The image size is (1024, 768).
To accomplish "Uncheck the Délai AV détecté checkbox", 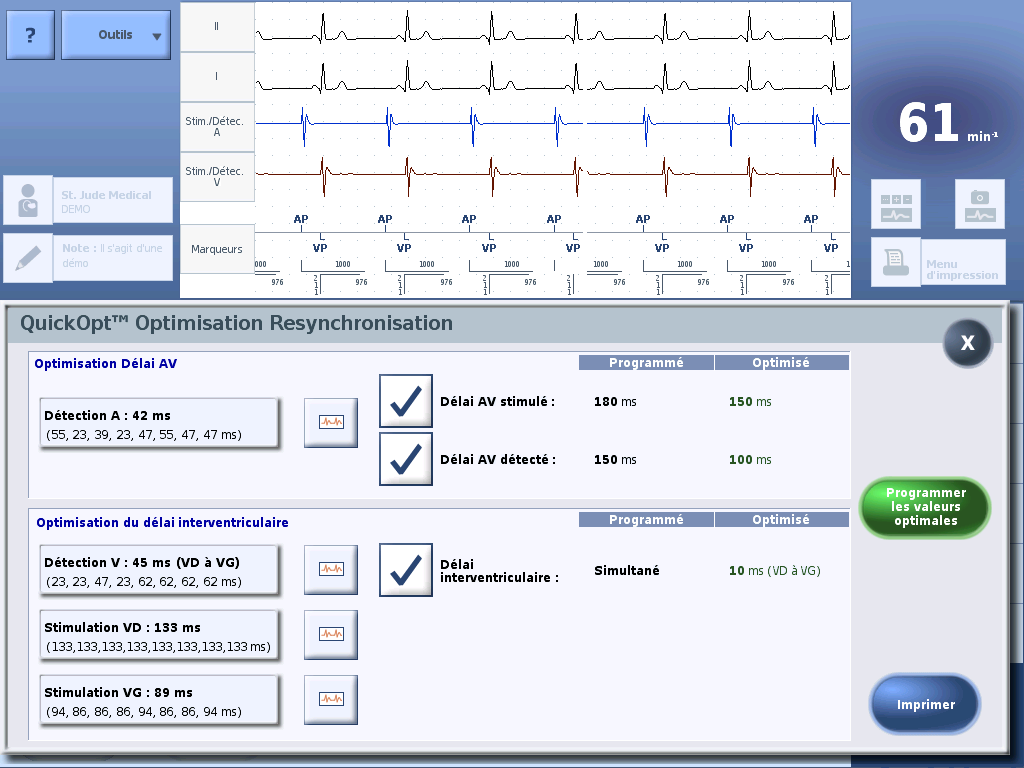I will (x=406, y=459).
